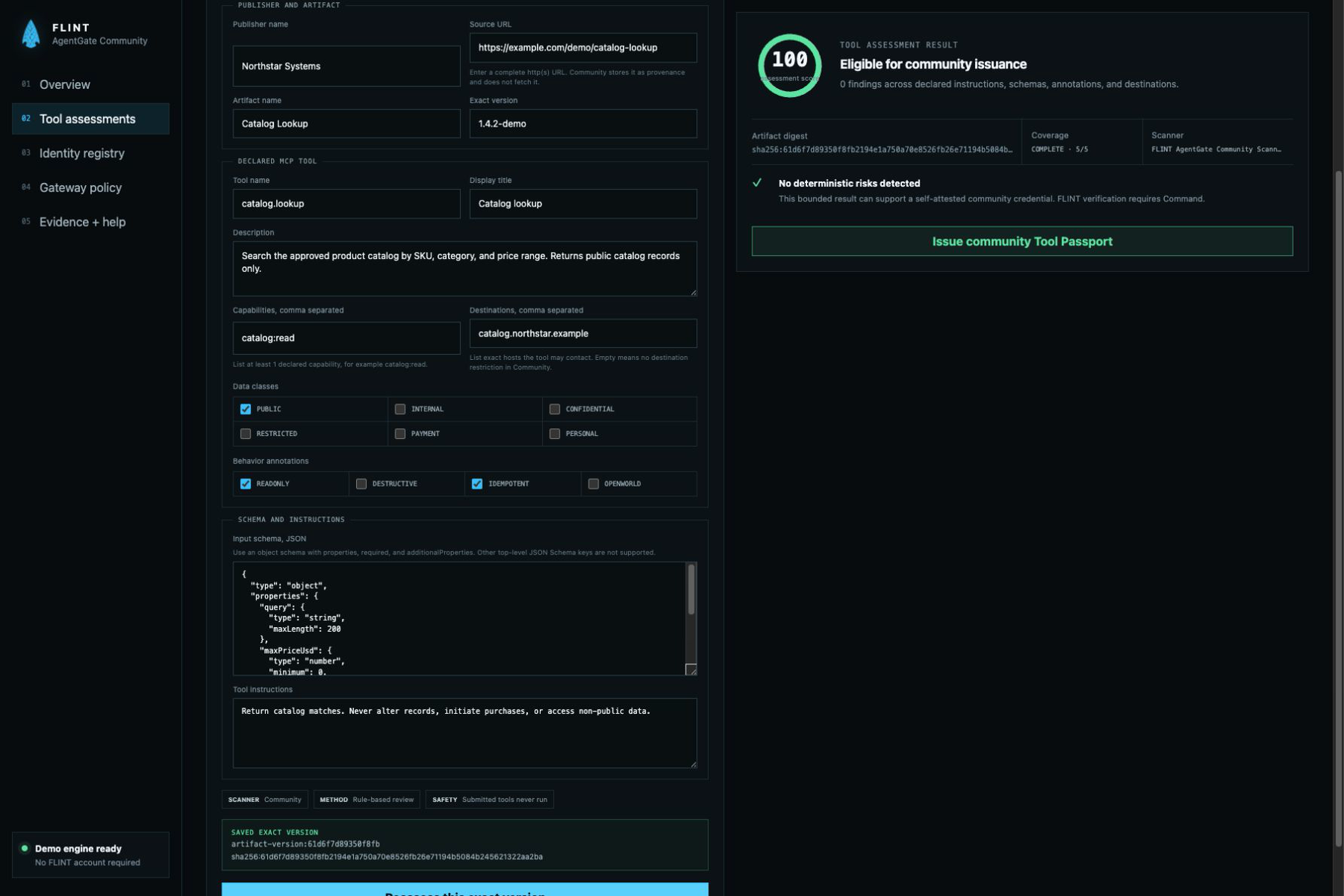Click the green checkmark next to No deterministic risks

[757, 183]
